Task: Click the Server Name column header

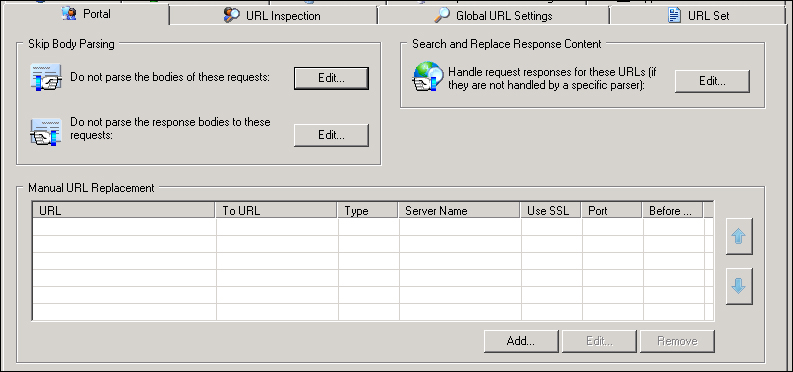Action: point(460,210)
